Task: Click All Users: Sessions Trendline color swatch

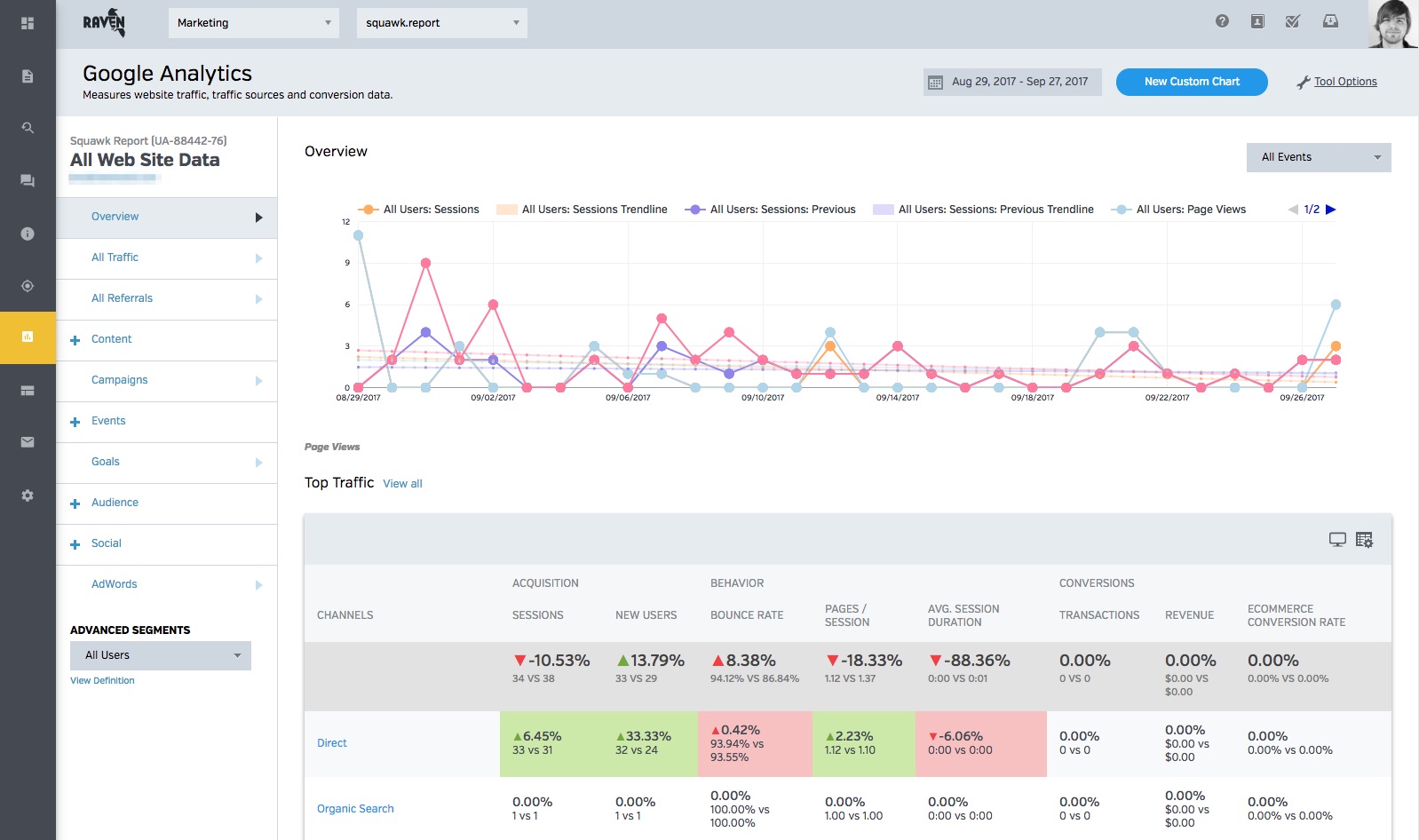Action: (x=507, y=210)
